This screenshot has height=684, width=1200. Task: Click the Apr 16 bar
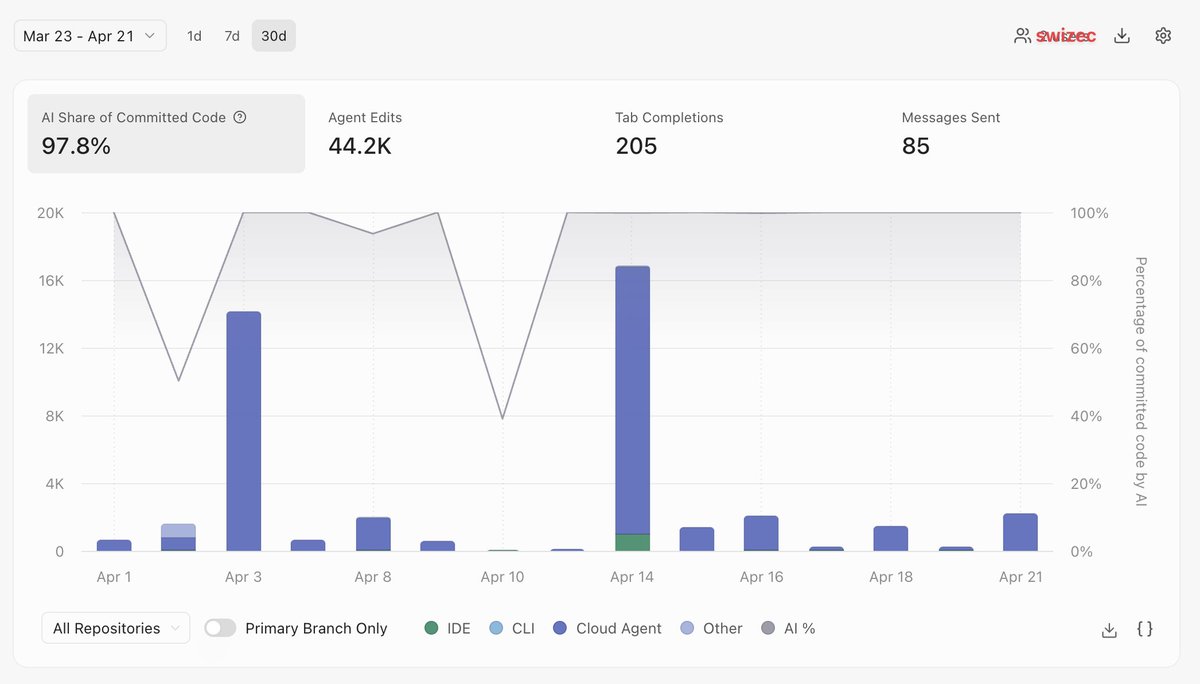pyautogui.click(x=761, y=533)
